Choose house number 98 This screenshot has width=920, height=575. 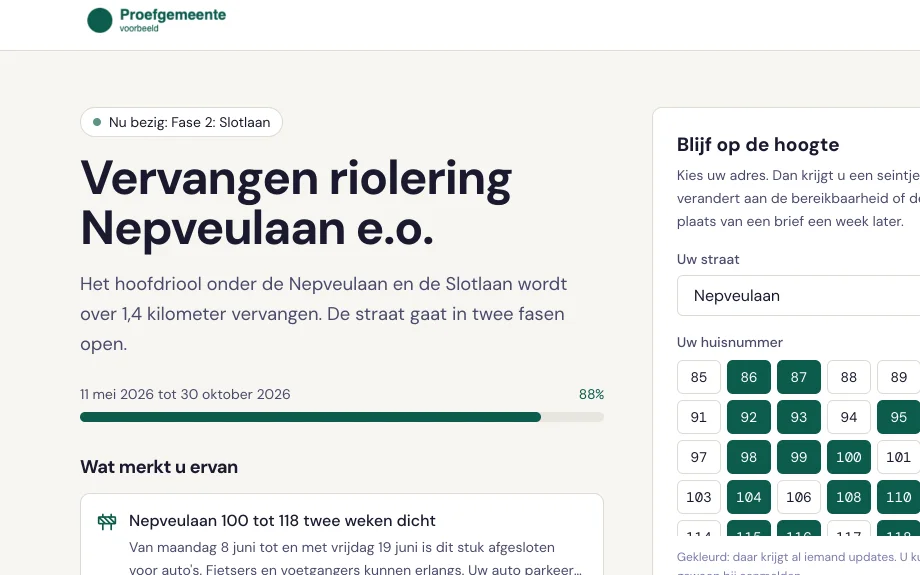(x=749, y=457)
